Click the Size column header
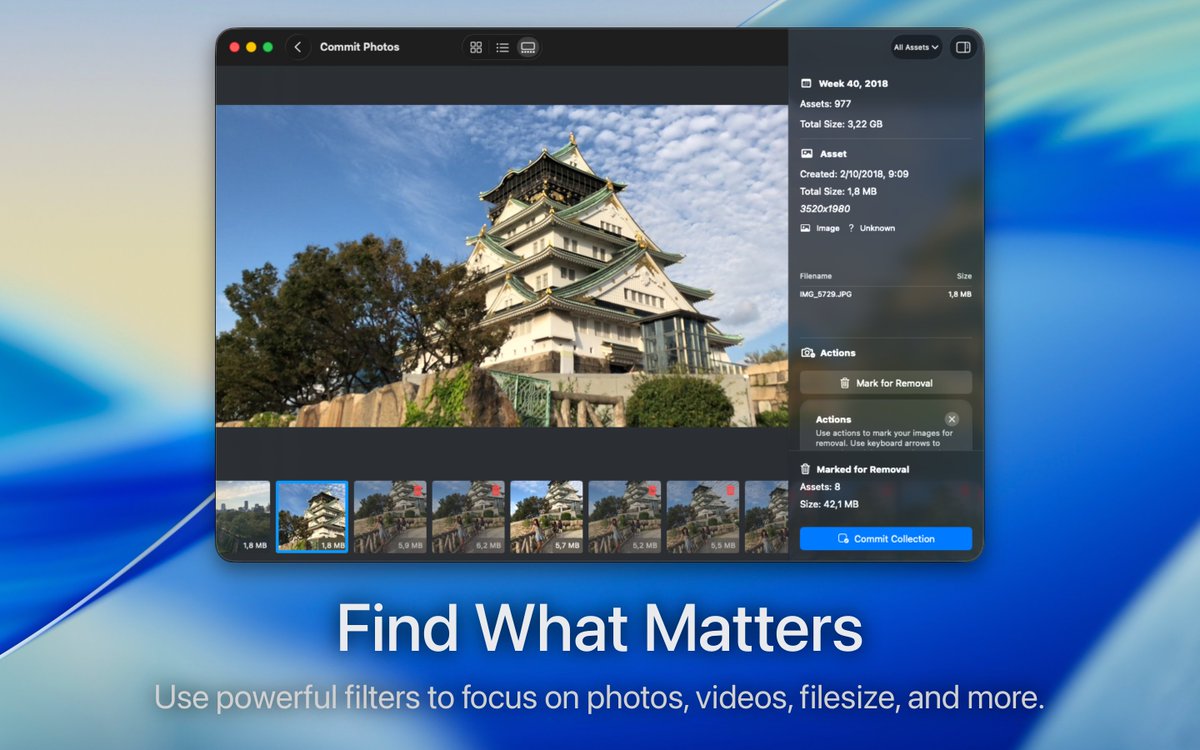The width and height of the screenshot is (1200, 750). pyautogui.click(x=964, y=276)
